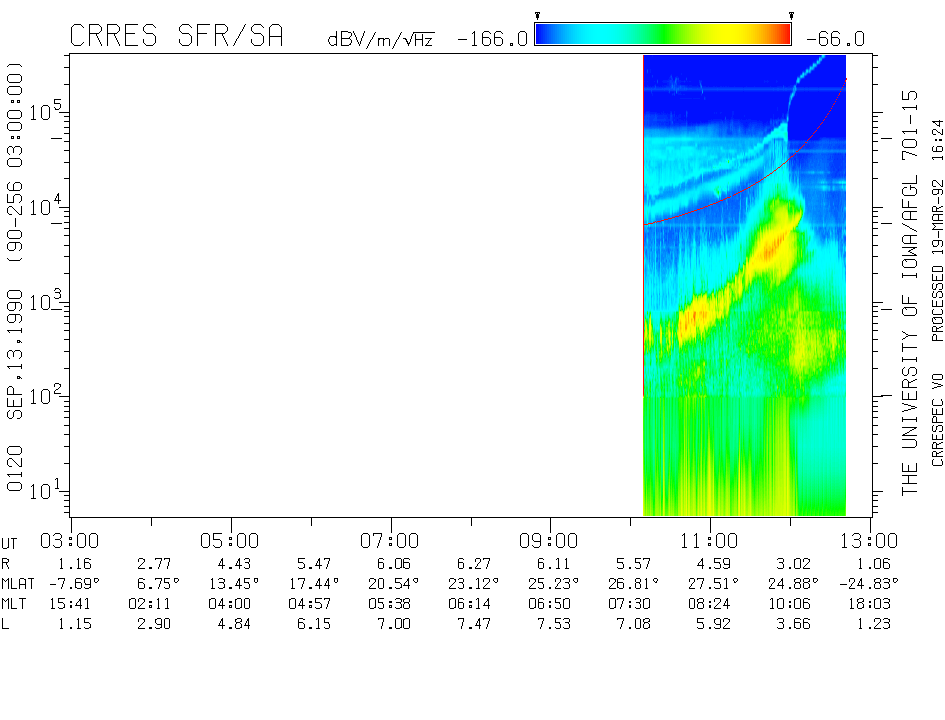Select the dBV/m/√Hz units label
The image size is (945, 720).
pos(380,39)
